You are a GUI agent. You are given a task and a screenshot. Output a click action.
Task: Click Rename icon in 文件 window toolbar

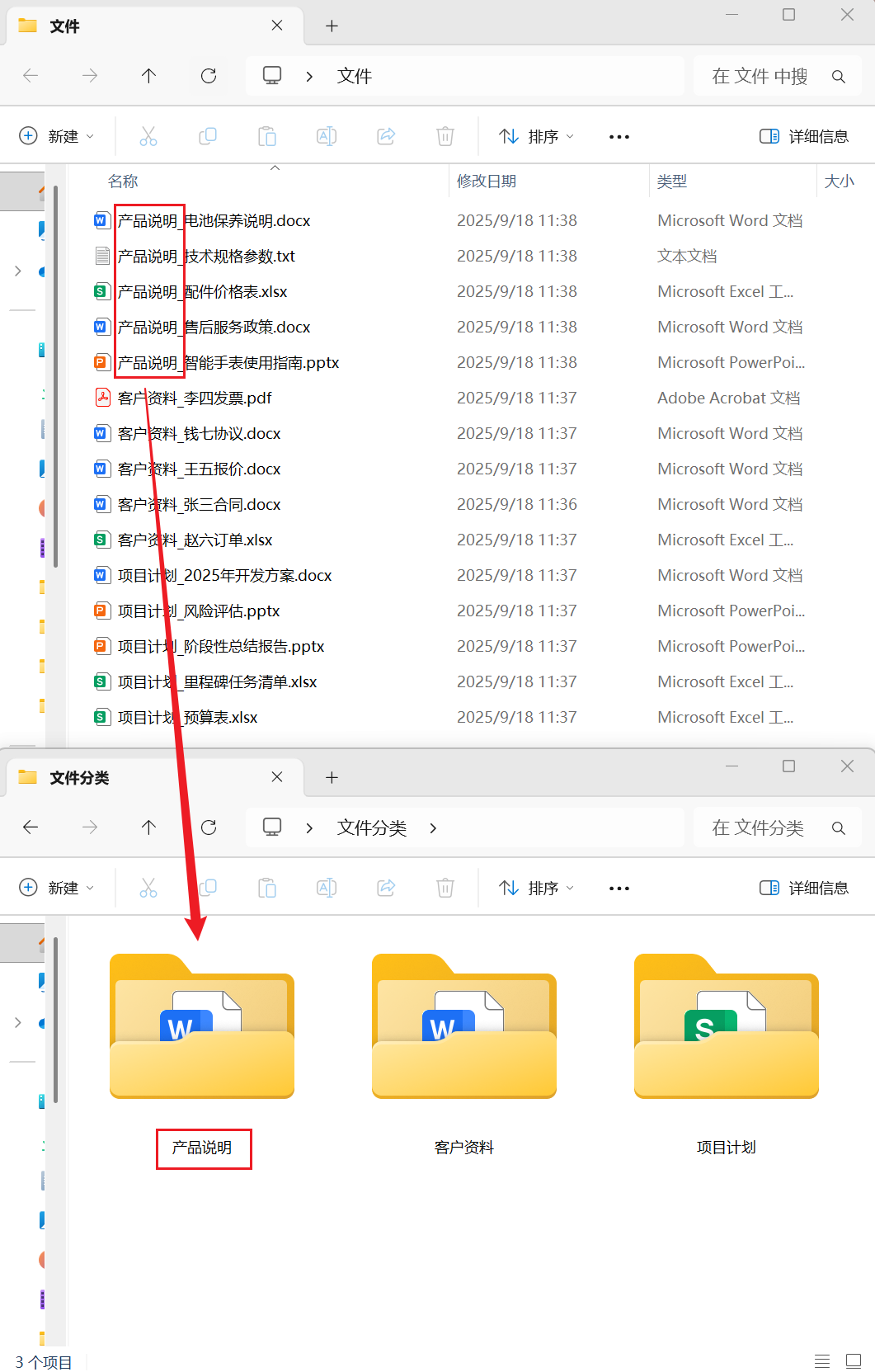327,136
